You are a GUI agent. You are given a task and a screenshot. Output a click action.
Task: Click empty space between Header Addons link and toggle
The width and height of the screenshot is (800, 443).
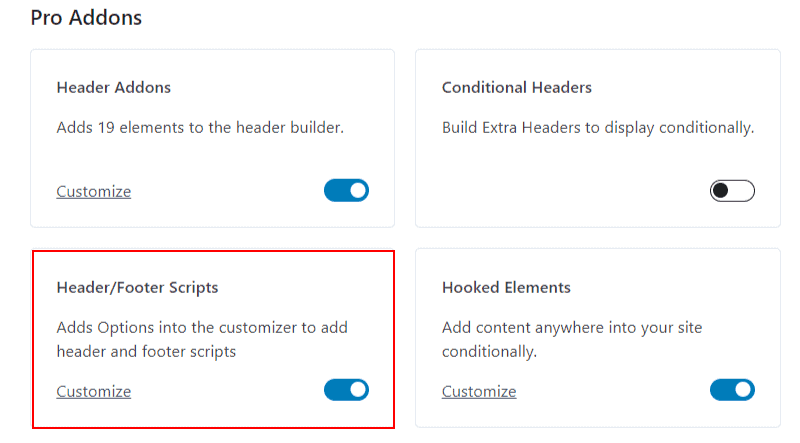point(227,191)
